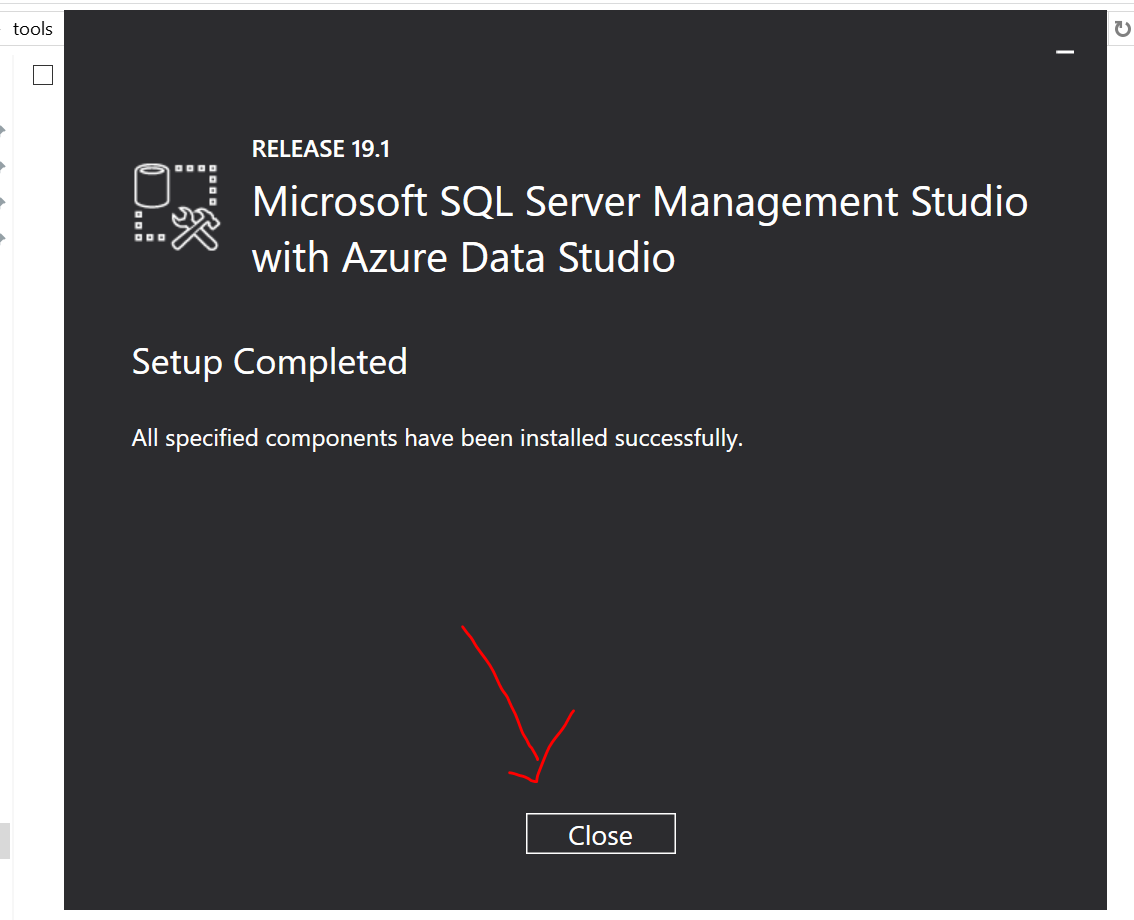Click the 'with Azure Data Studio' line
1134x920 pixels.
(464, 257)
